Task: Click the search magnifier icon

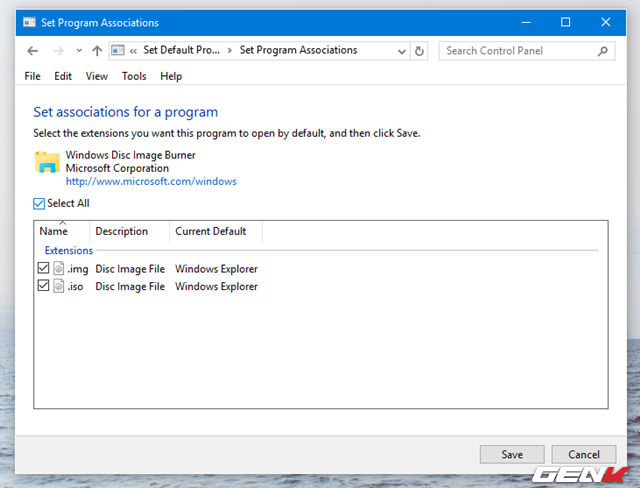Action: [603, 51]
